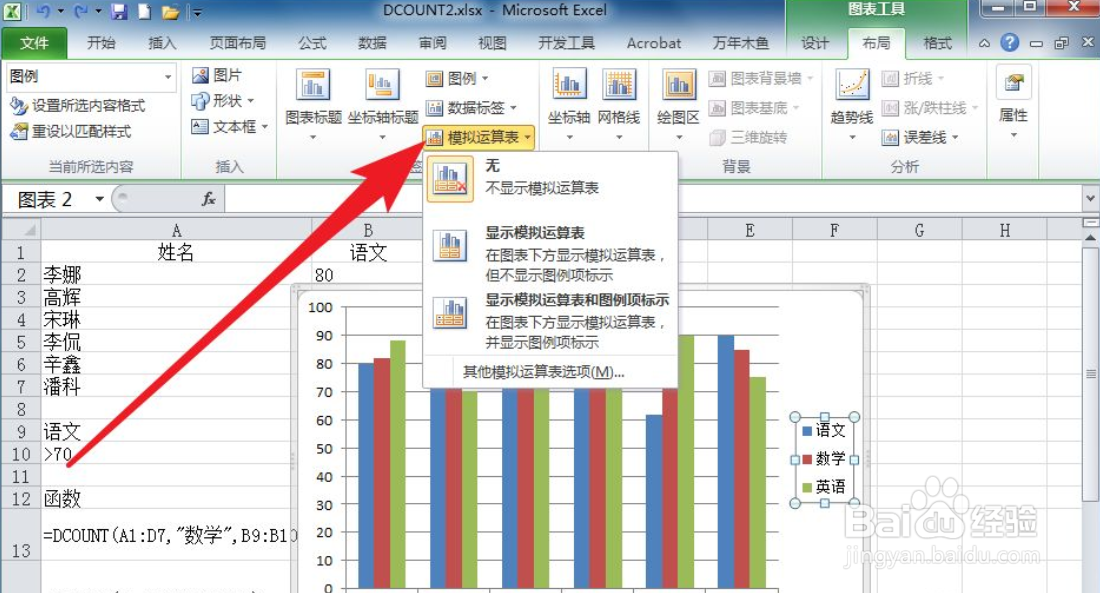Select column A header
The height and width of the screenshot is (593, 1100).
(x=176, y=230)
